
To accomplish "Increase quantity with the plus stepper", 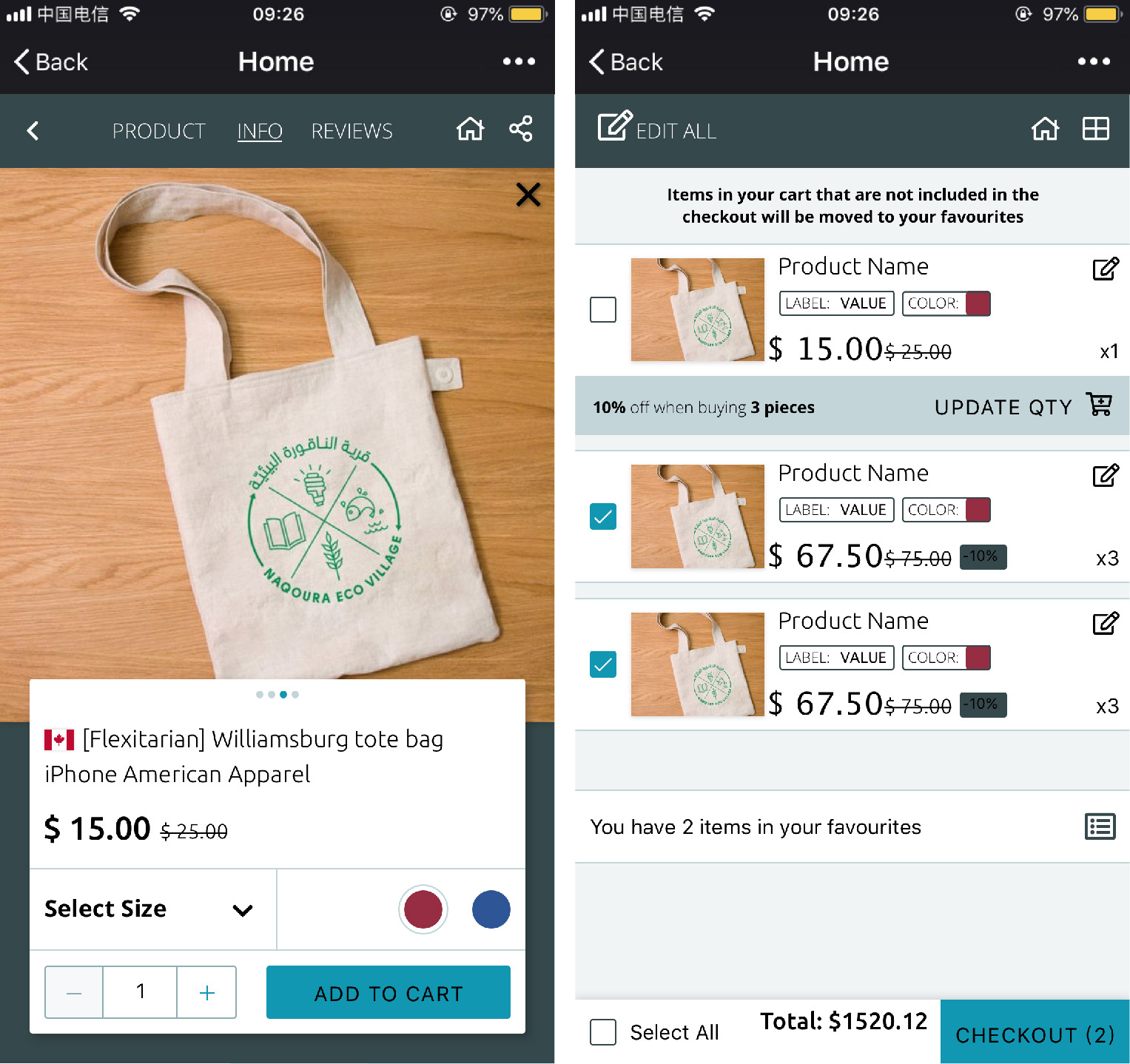I will click(x=207, y=992).
